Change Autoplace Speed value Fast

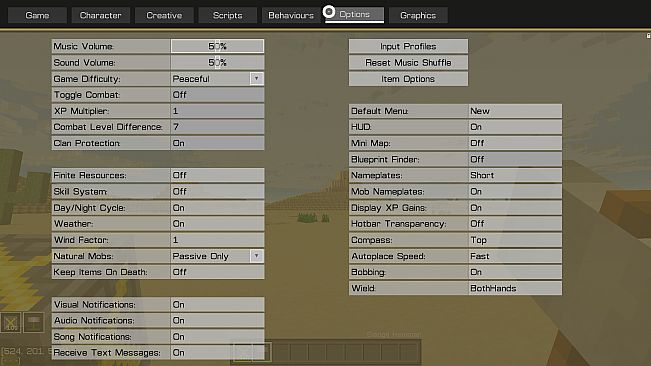[x=515, y=256]
